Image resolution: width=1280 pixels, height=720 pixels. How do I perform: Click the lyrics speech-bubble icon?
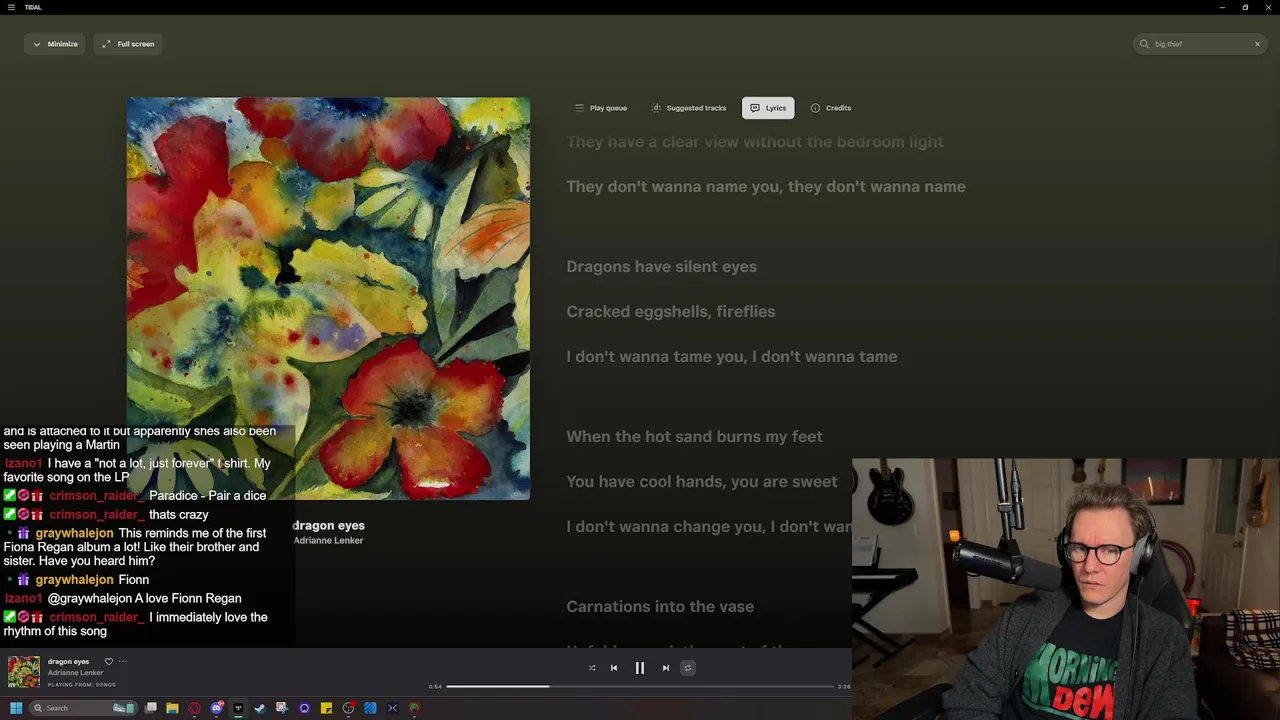pyautogui.click(x=755, y=108)
